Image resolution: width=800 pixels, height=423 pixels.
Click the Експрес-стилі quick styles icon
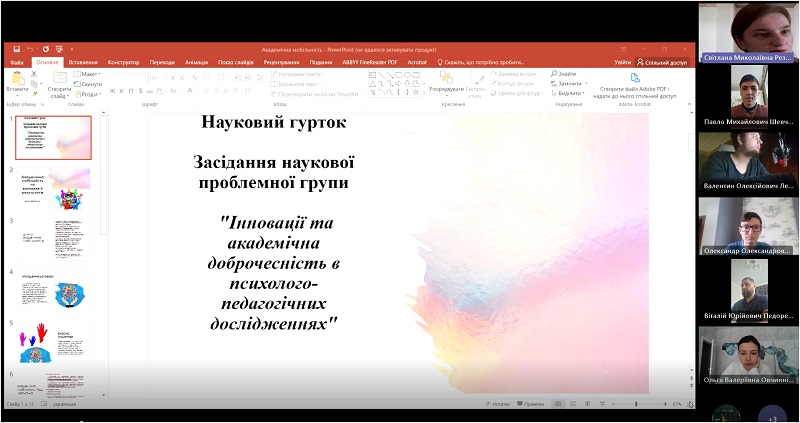[478, 78]
